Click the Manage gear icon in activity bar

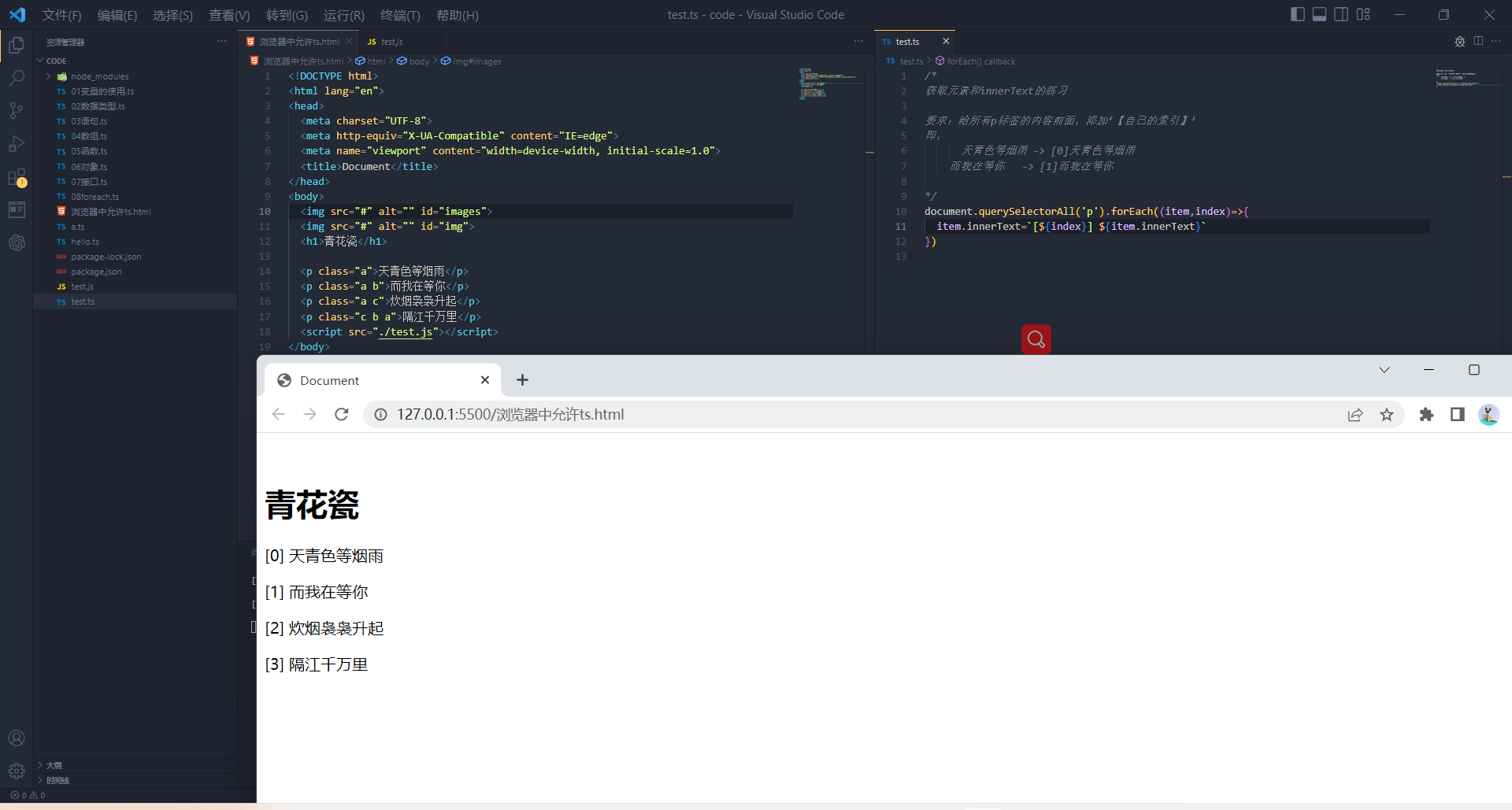point(17,771)
